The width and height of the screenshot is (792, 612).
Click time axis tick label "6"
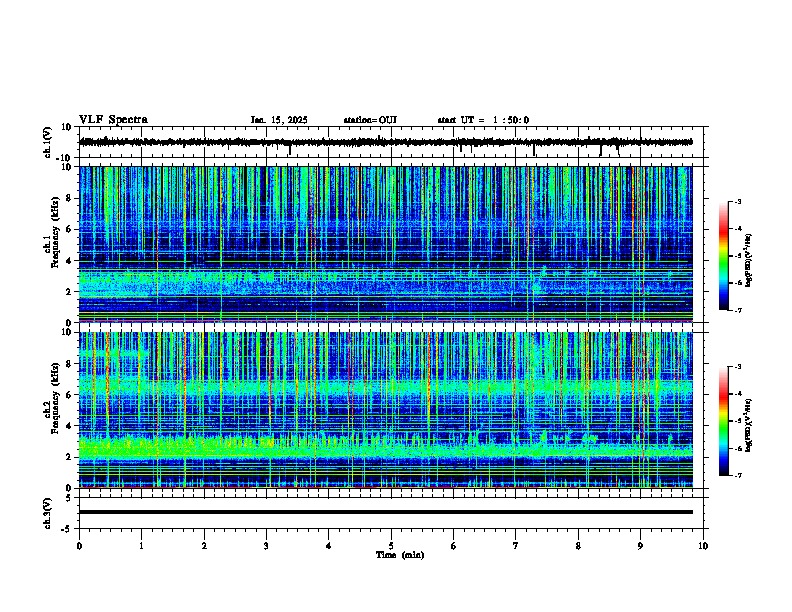(x=454, y=546)
